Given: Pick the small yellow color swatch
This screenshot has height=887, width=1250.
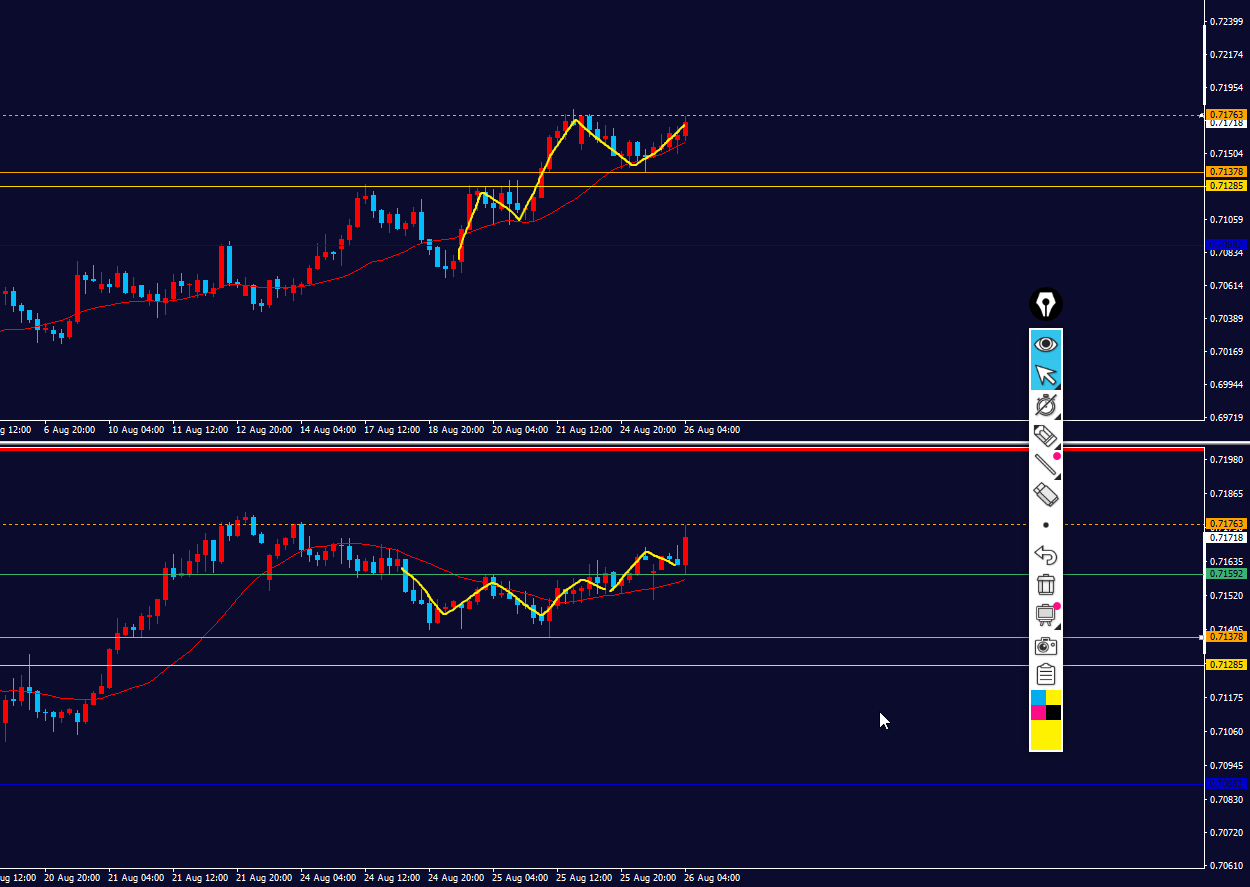Looking at the screenshot, I should tap(1054, 697).
